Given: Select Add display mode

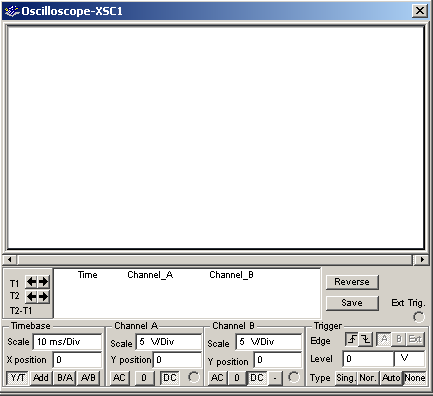Looking at the screenshot, I should [x=41, y=378].
